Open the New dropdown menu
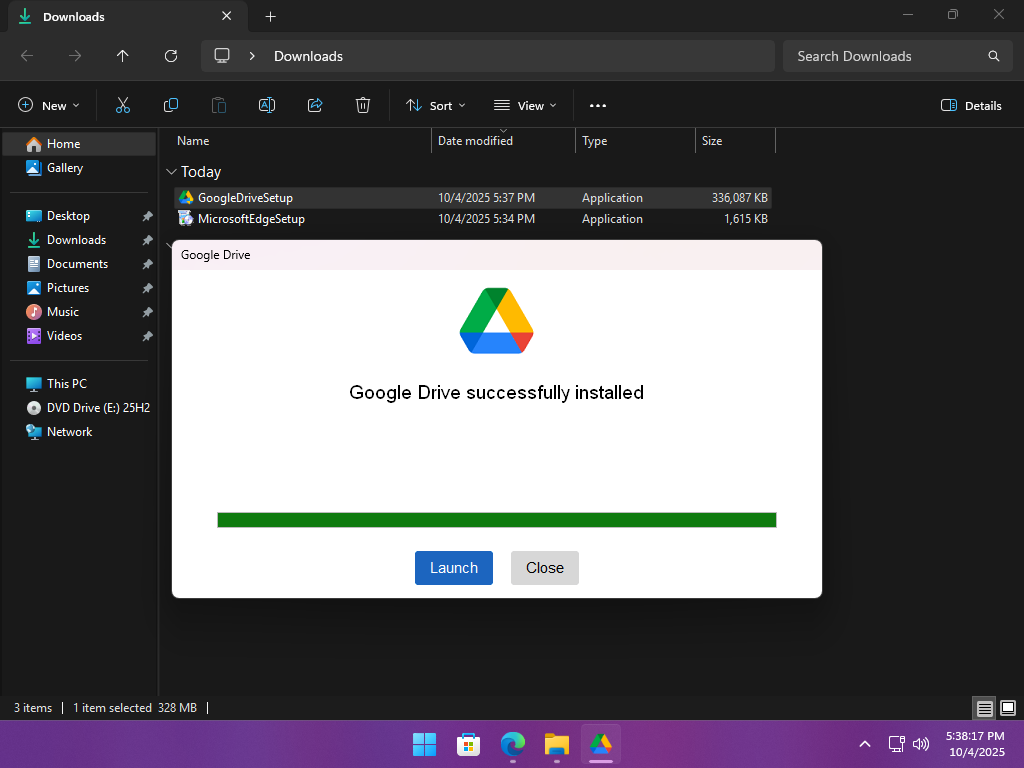Image resolution: width=1024 pixels, height=768 pixels. (x=48, y=105)
